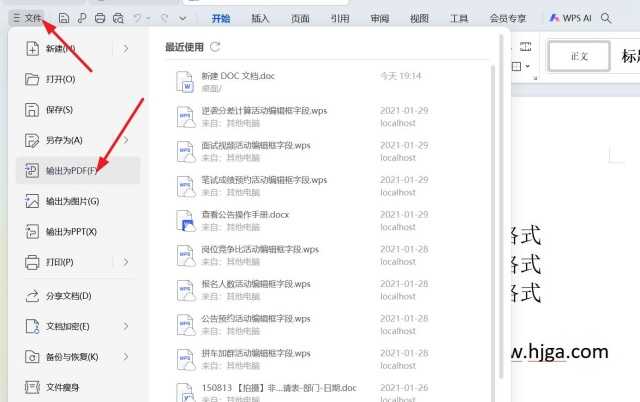This screenshot has height=402, width=640.
Task: Click the paragraph dialog launcher icon
Action: coord(535,78)
